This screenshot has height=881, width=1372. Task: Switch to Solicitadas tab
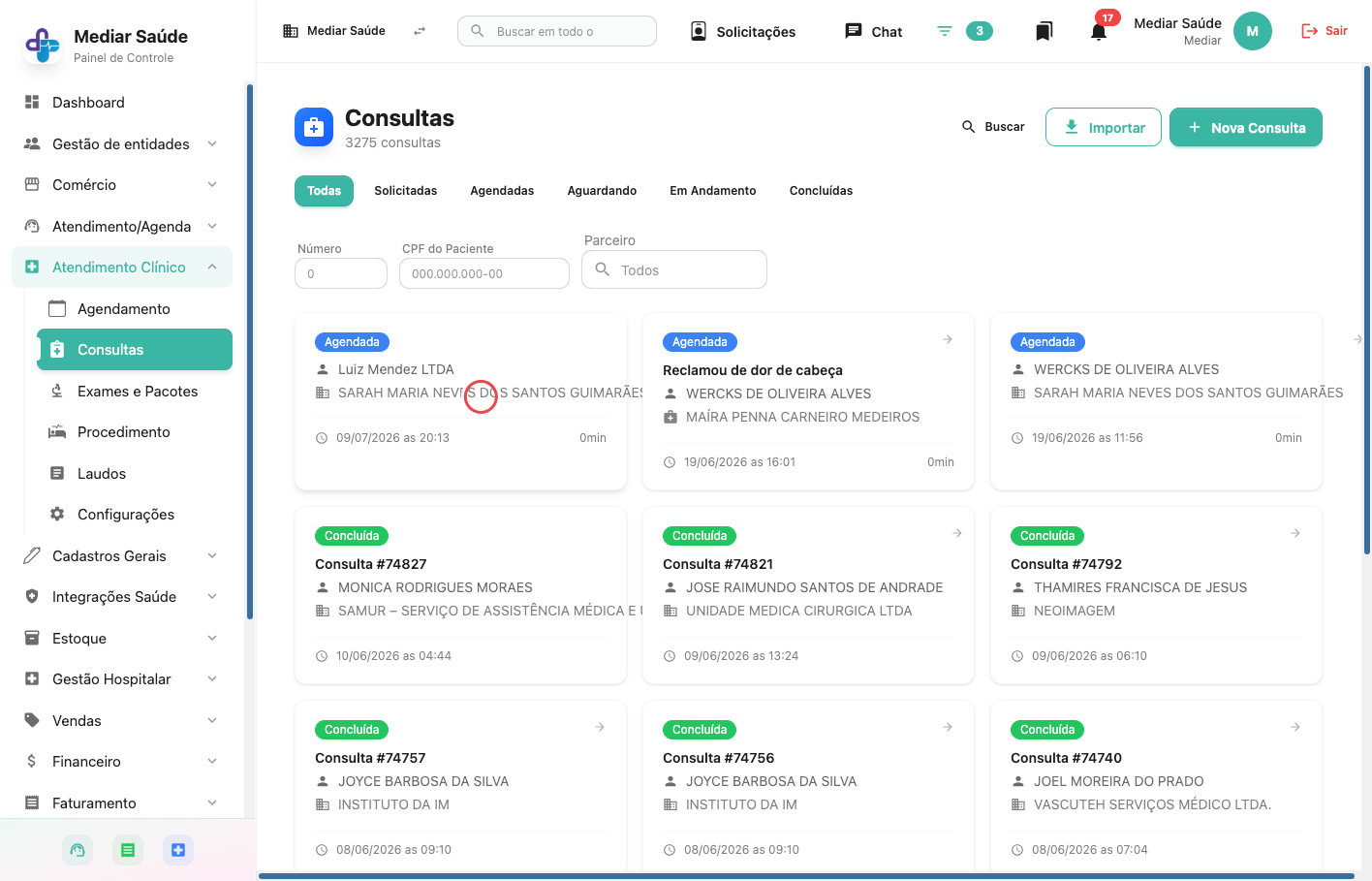coord(406,191)
